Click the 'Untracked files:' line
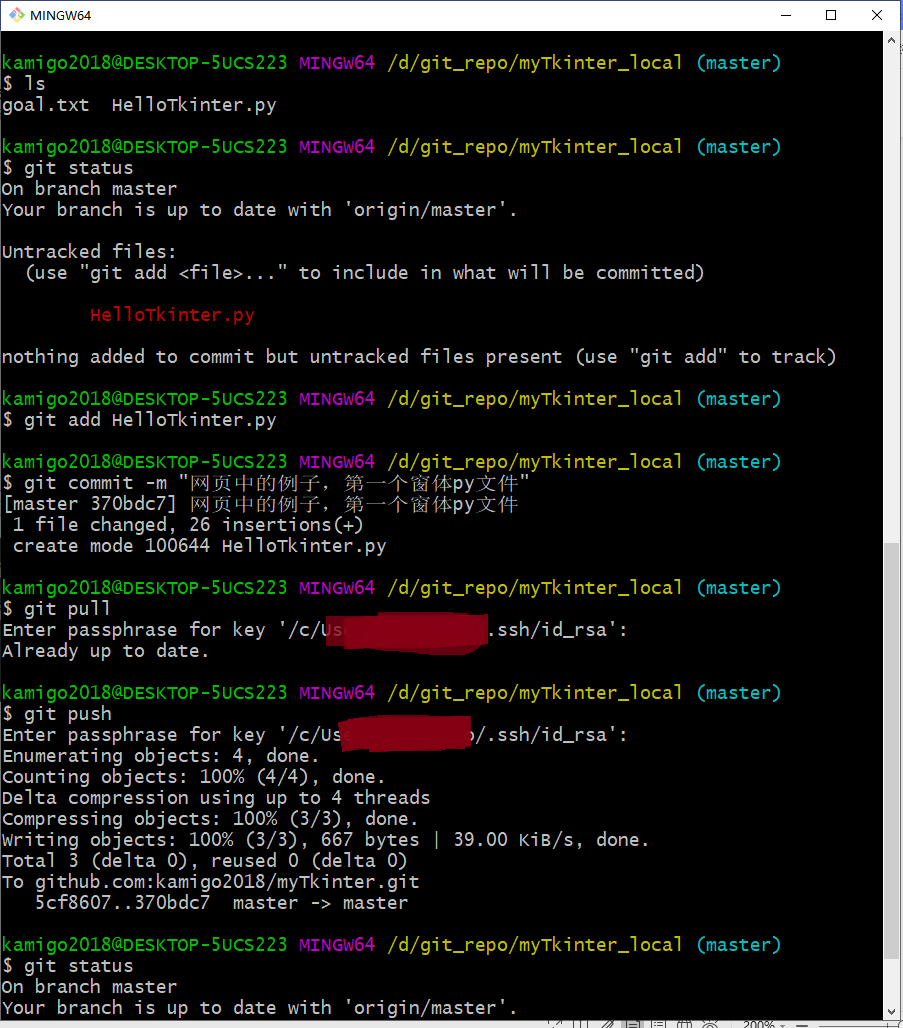This screenshot has width=903, height=1028. pyautogui.click(x=89, y=252)
